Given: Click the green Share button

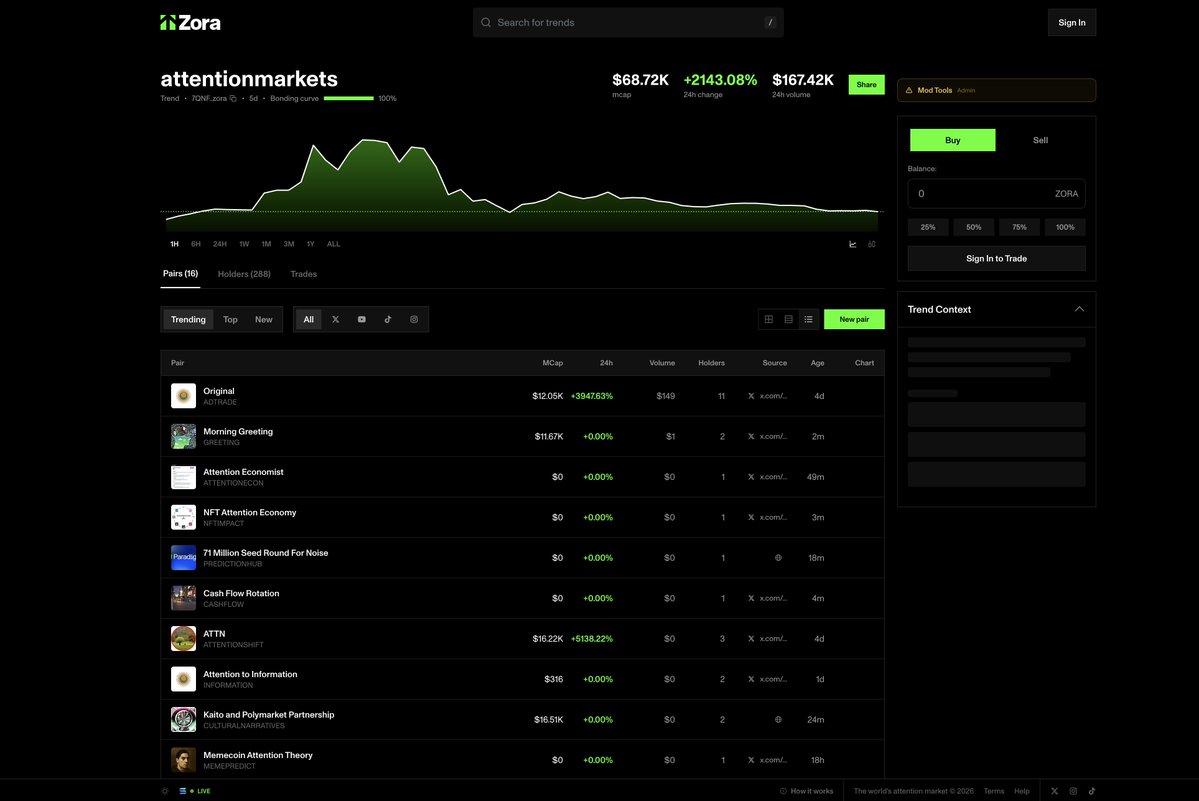Looking at the screenshot, I should click(866, 85).
